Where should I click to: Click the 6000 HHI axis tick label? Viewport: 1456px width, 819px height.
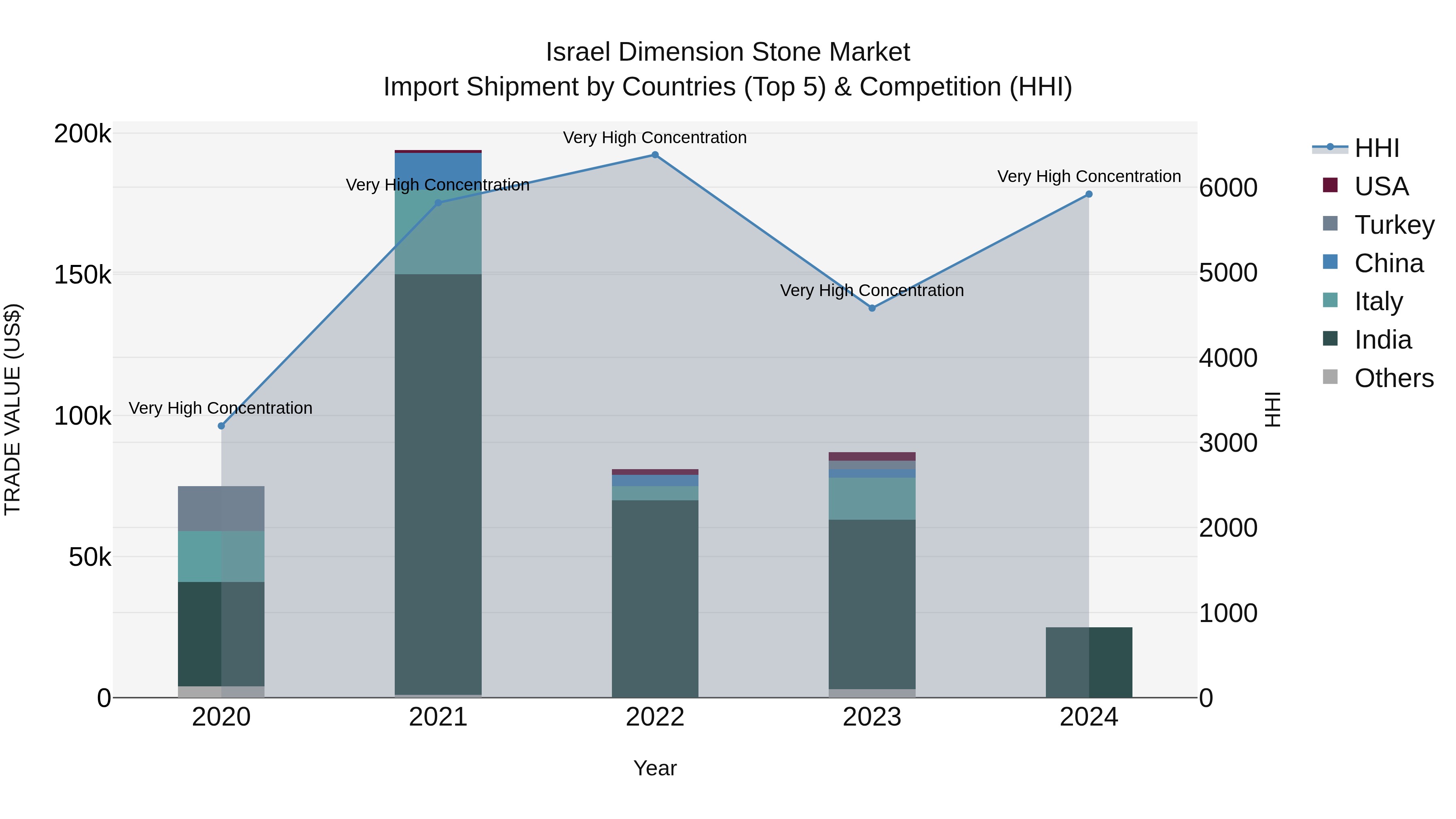[1228, 188]
